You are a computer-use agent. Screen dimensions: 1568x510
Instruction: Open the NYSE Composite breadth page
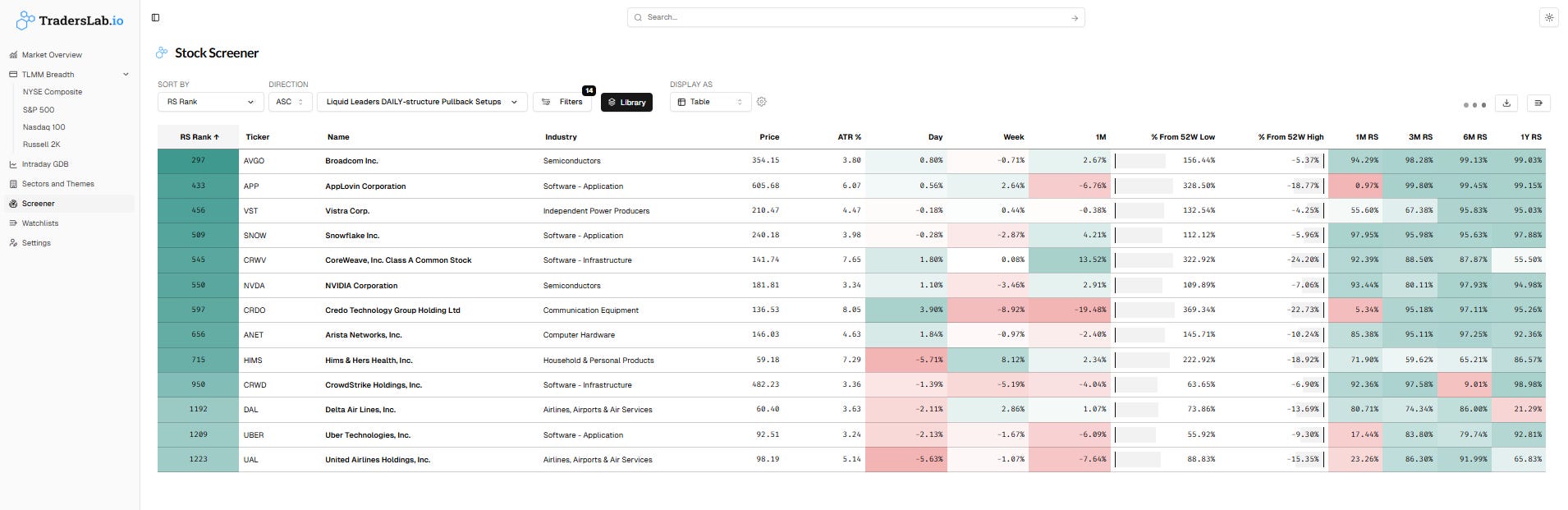pos(53,92)
